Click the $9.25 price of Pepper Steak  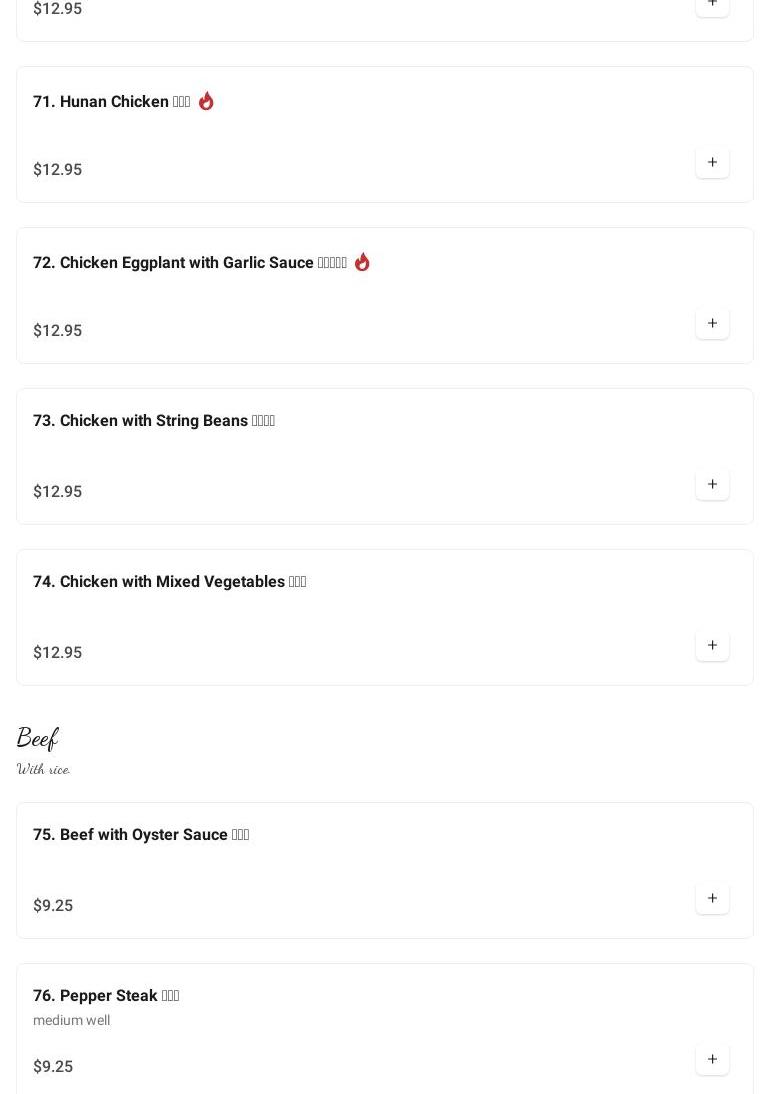[53, 1067]
